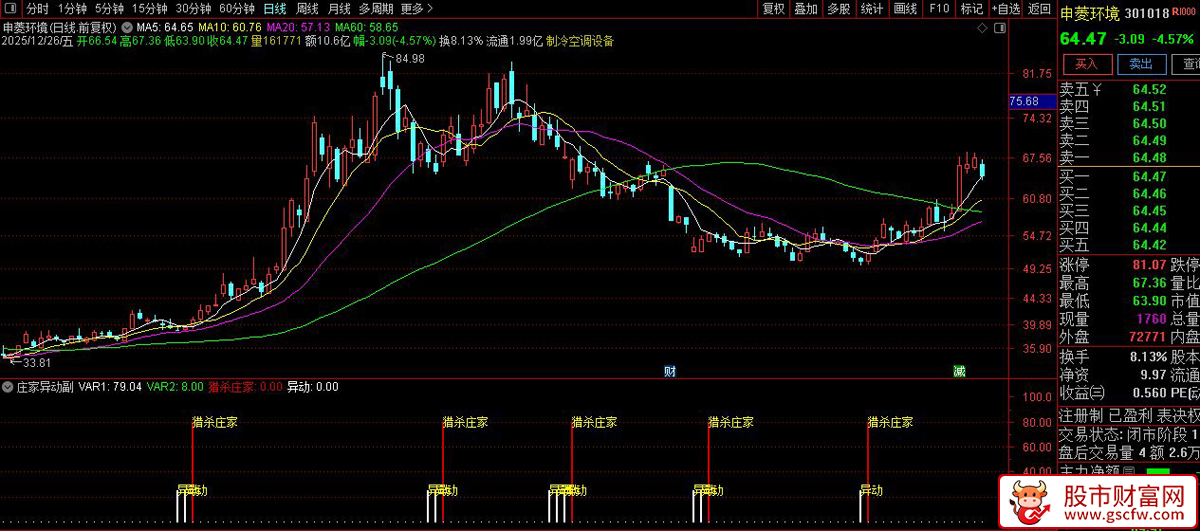Click the blue 75.68 price axis marker
Viewport: 1200px width, 531px height.
coord(1024,102)
